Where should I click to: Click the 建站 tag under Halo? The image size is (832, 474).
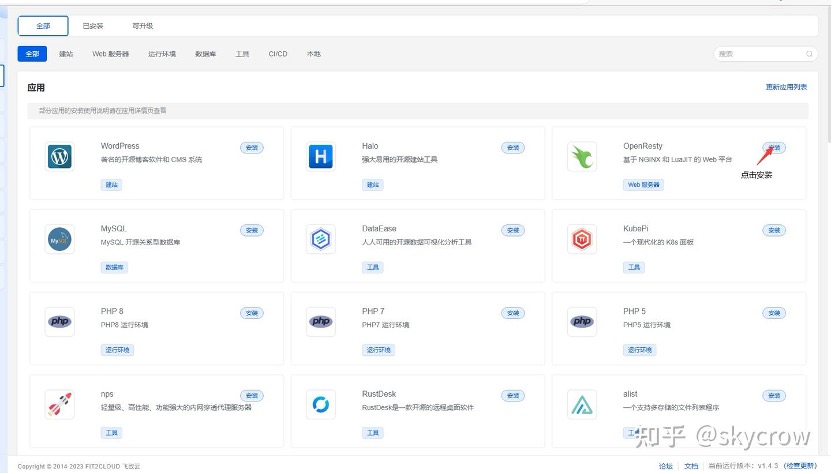click(x=372, y=185)
